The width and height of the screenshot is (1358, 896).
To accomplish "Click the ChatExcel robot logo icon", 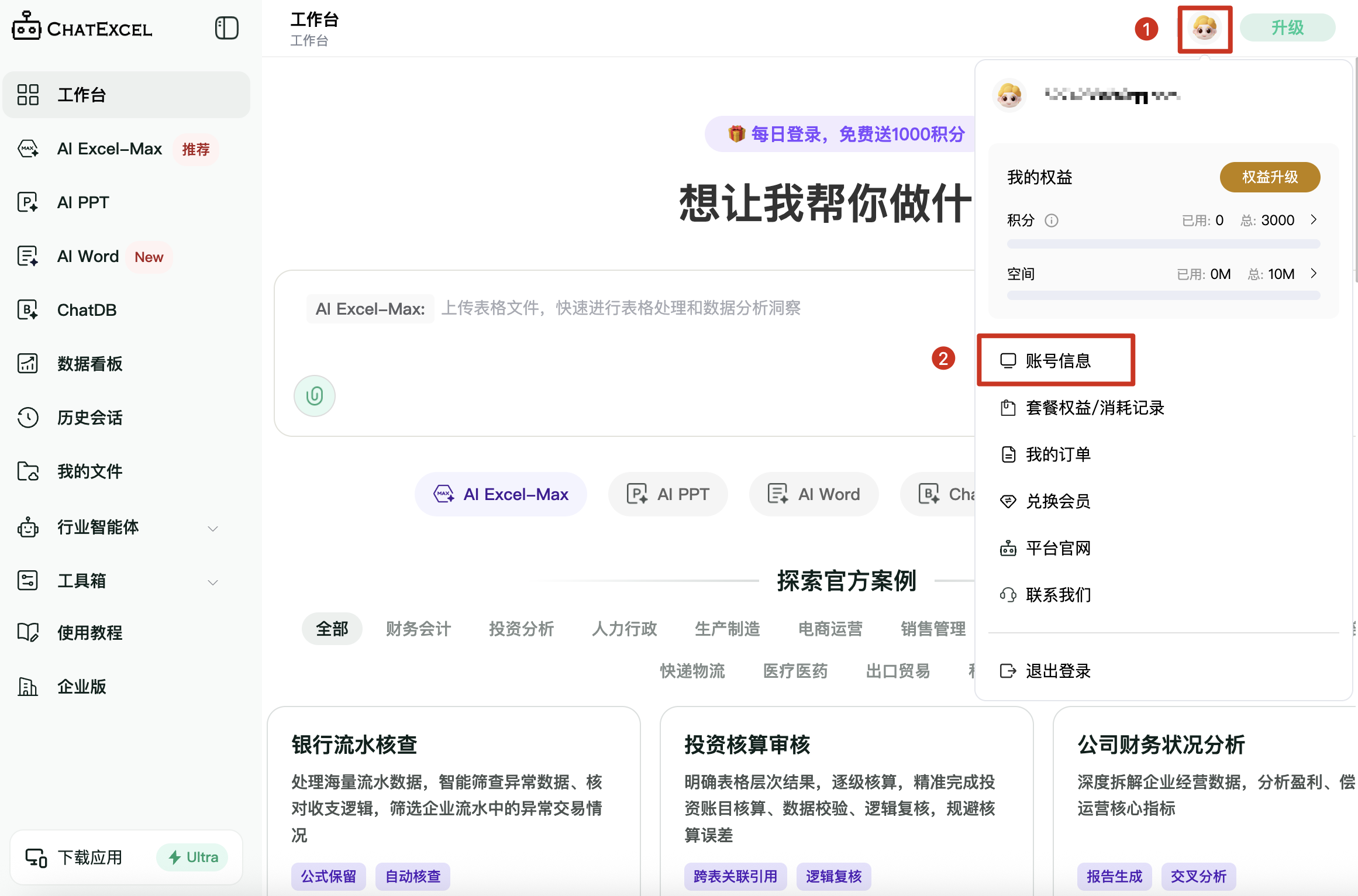I will [x=26, y=26].
